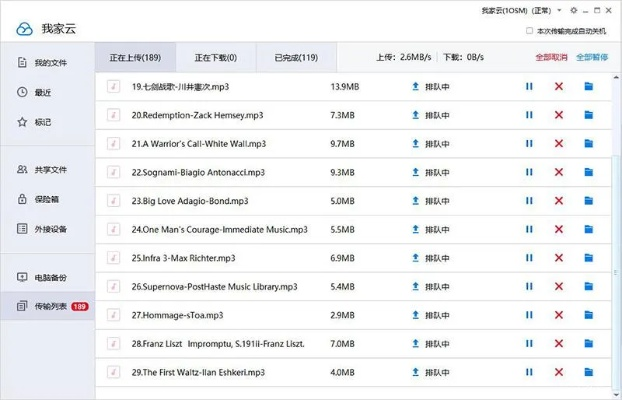
Task: Switch to 已完成(119) tab
Action: [x=296, y=58]
